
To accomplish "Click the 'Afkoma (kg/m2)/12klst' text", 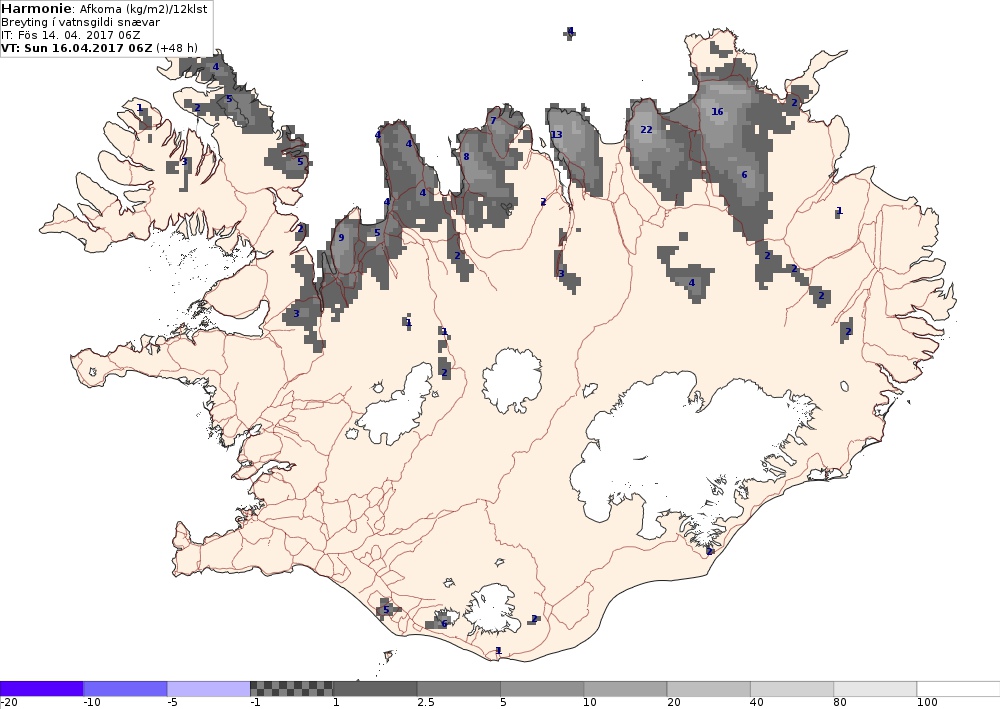I will (143, 9).
